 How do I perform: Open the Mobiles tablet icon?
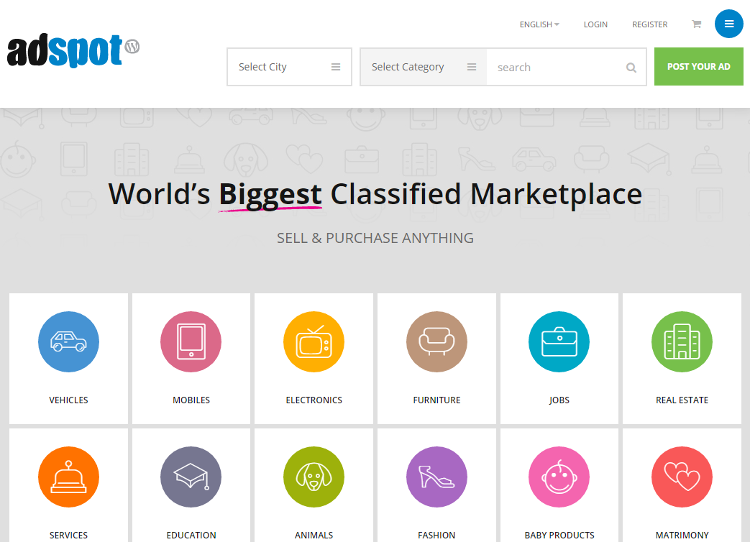click(191, 342)
